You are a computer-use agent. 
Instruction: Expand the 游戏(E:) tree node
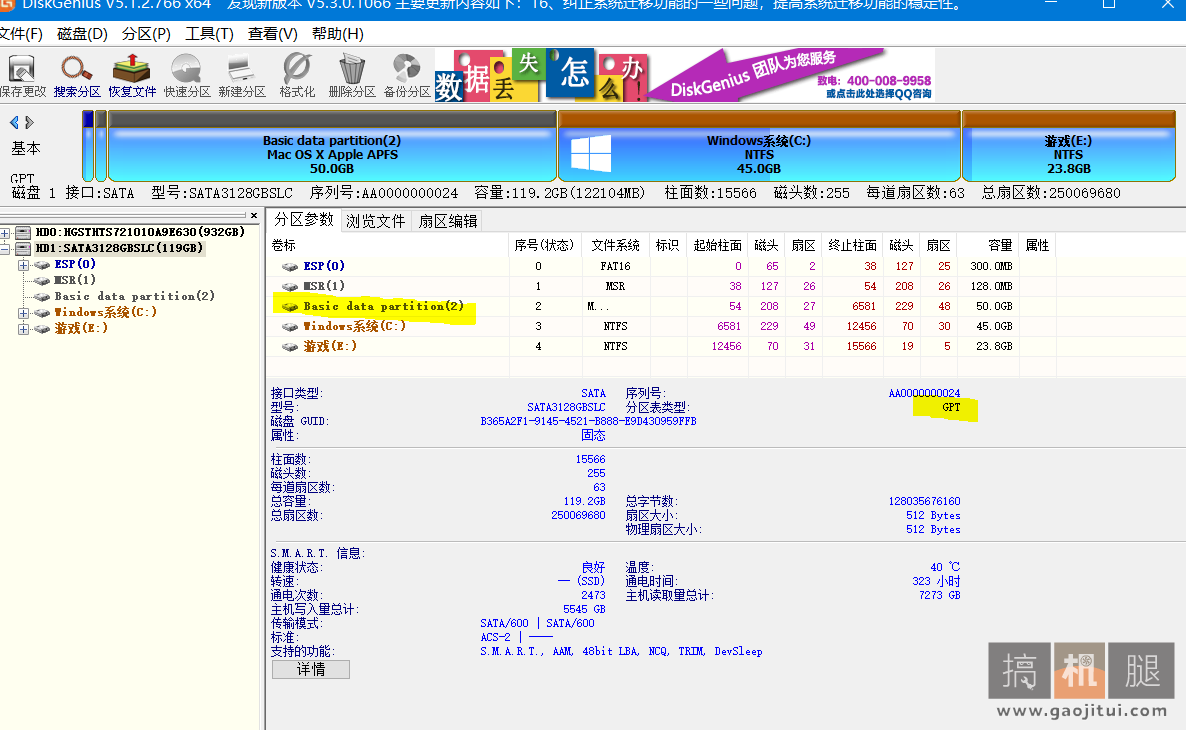pyautogui.click(x=23, y=329)
